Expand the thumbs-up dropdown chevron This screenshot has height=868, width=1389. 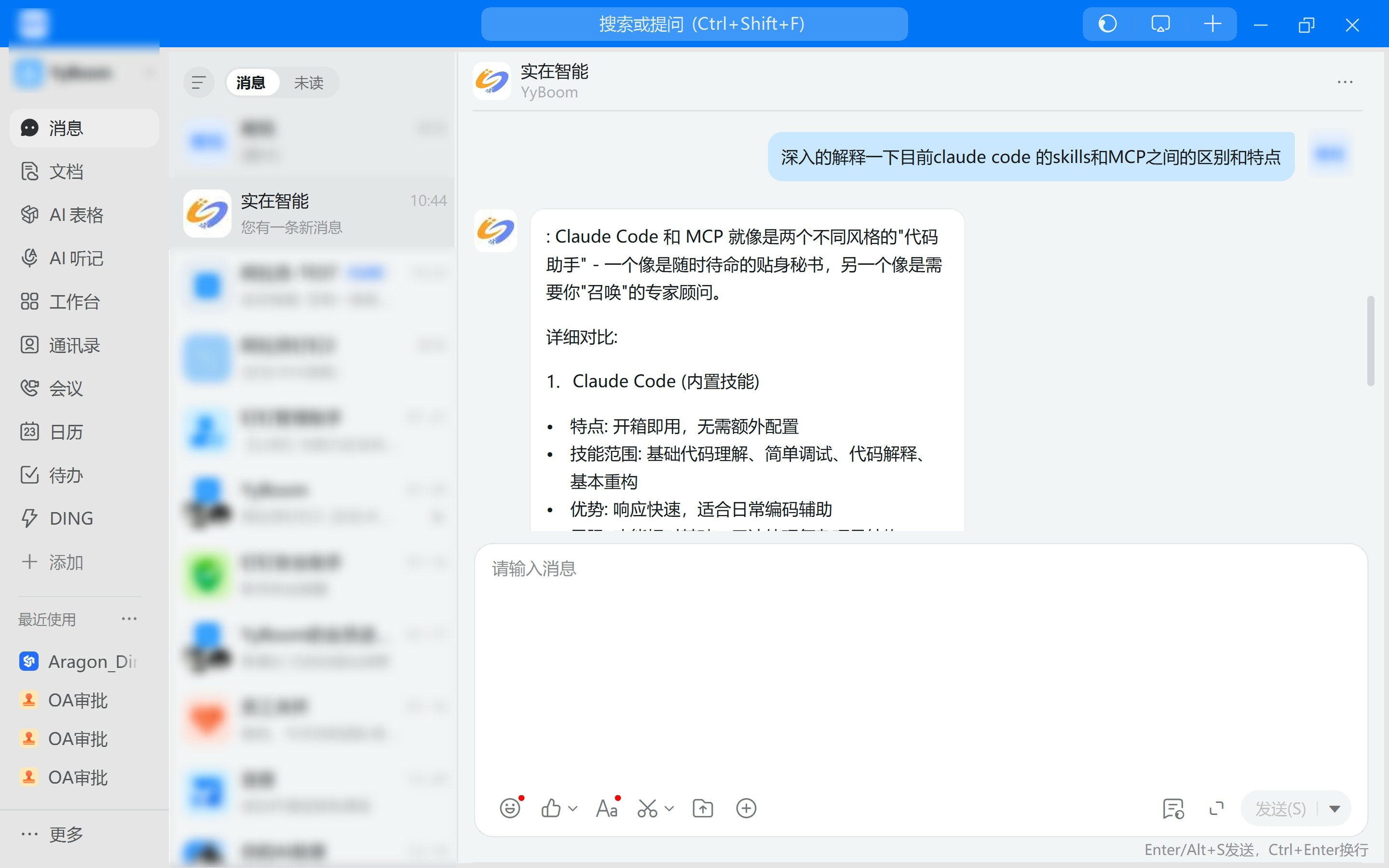pyautogui.click(x=573, y=808)
